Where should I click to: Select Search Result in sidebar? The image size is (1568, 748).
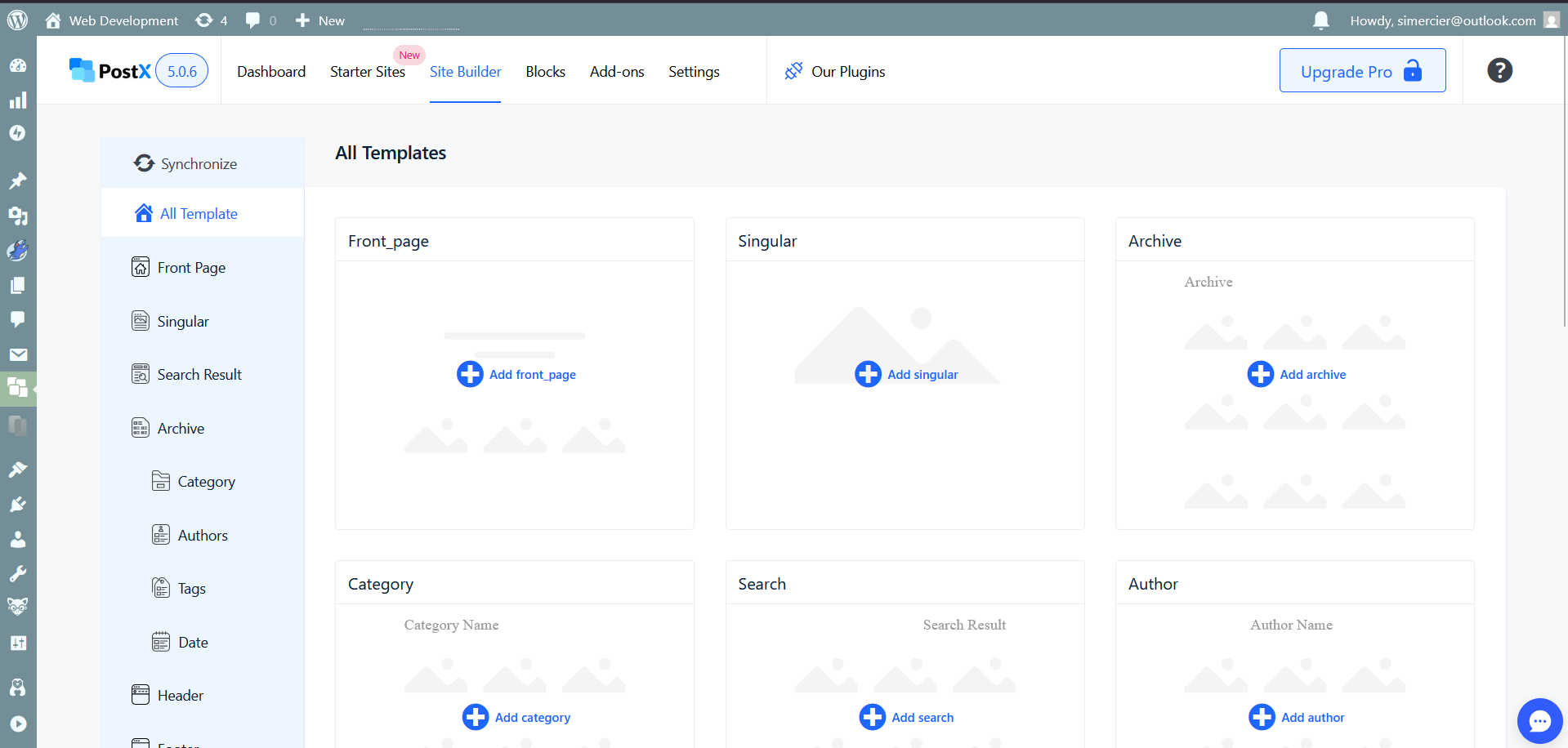pos(199,375)
